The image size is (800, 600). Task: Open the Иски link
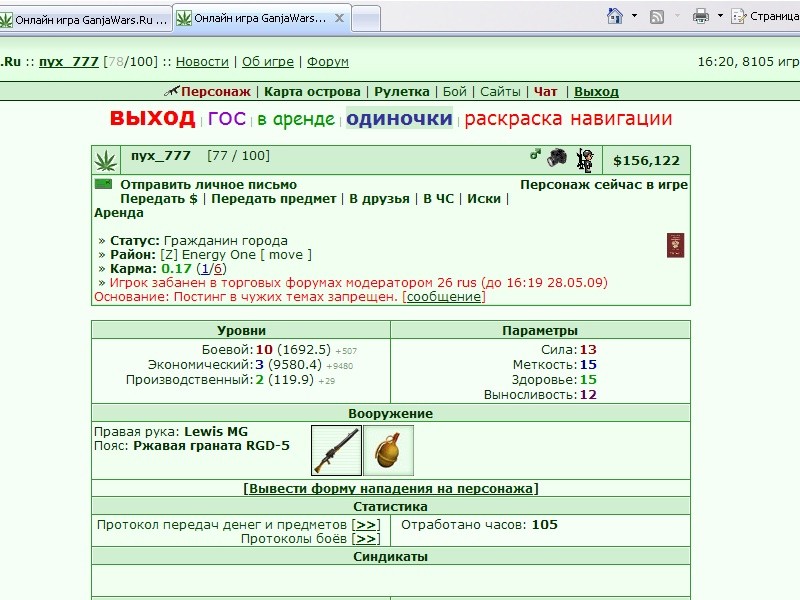[x=484, y=199]
